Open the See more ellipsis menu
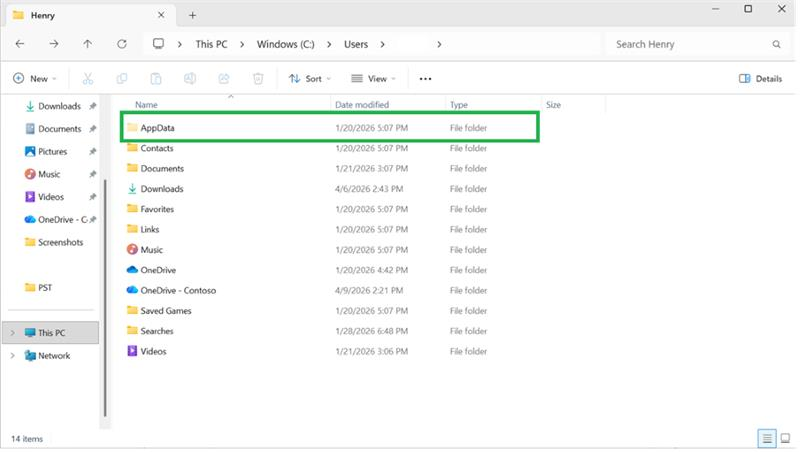Screen dimensions: 800x452 coord(425,79)
